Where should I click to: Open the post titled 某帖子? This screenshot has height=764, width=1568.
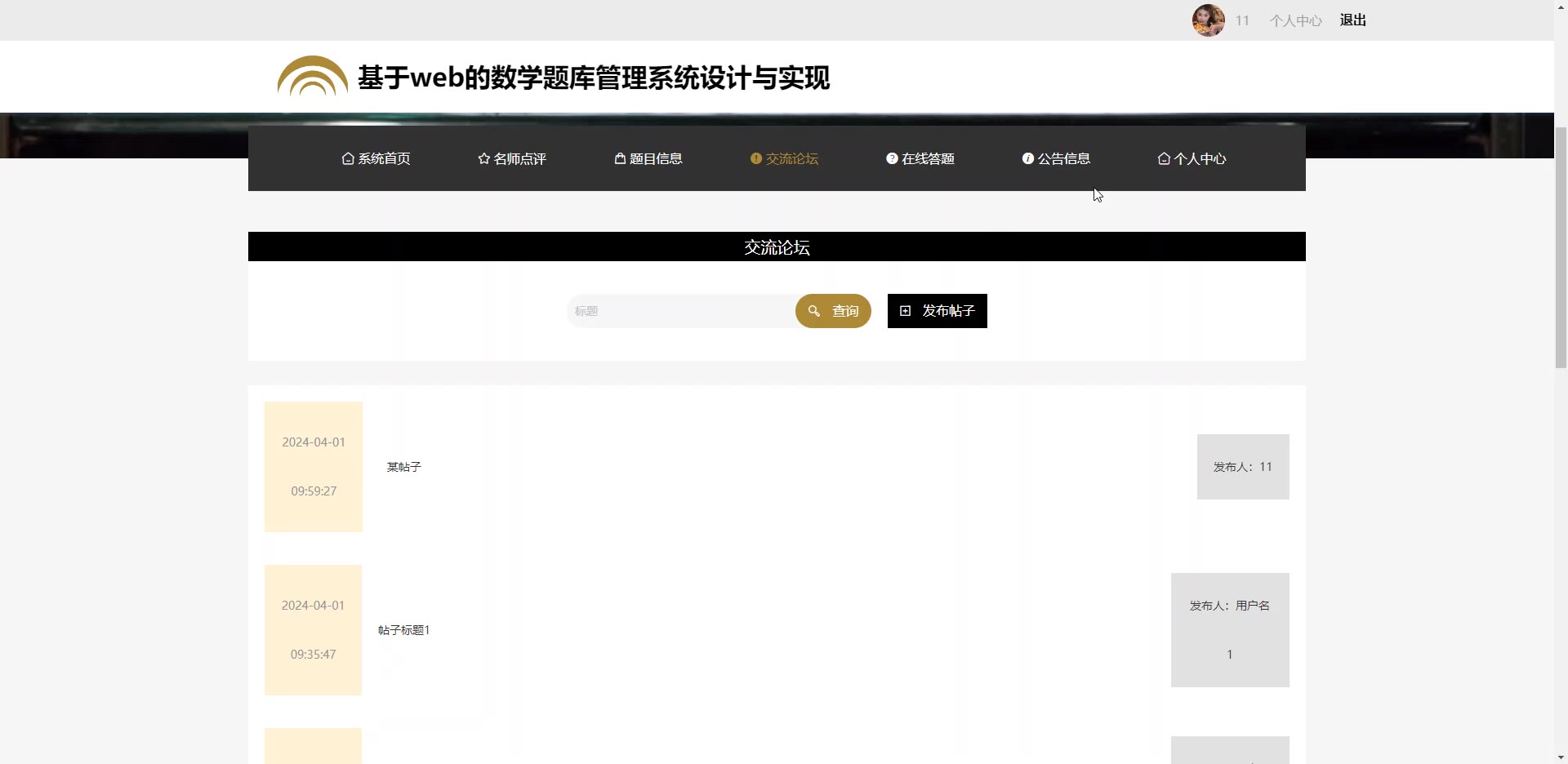(x=403, y=467)
